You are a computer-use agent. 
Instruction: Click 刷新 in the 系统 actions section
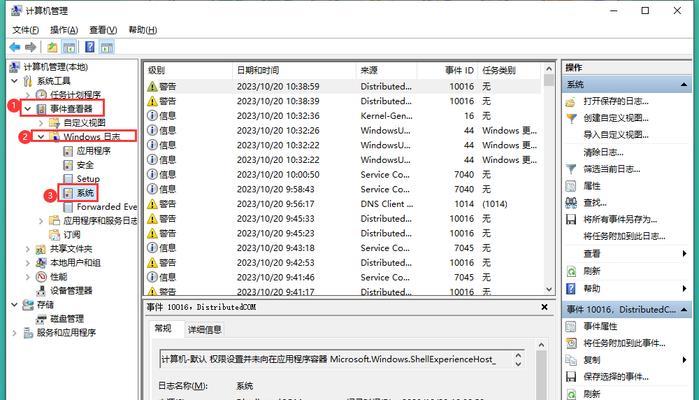tap(592, 271)
